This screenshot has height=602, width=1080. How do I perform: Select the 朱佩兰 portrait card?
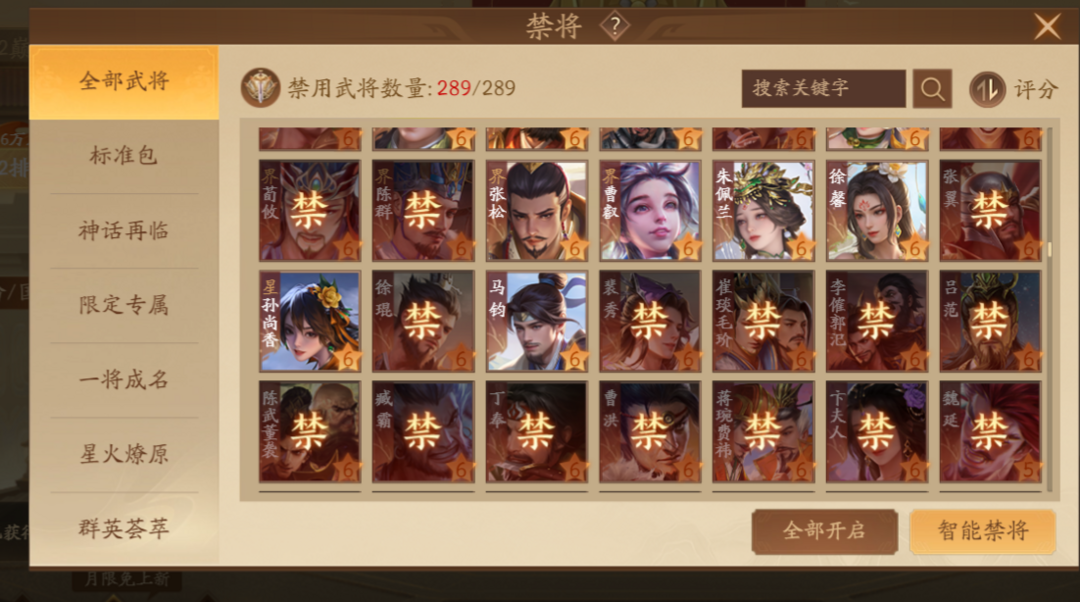tap(763, 211)
